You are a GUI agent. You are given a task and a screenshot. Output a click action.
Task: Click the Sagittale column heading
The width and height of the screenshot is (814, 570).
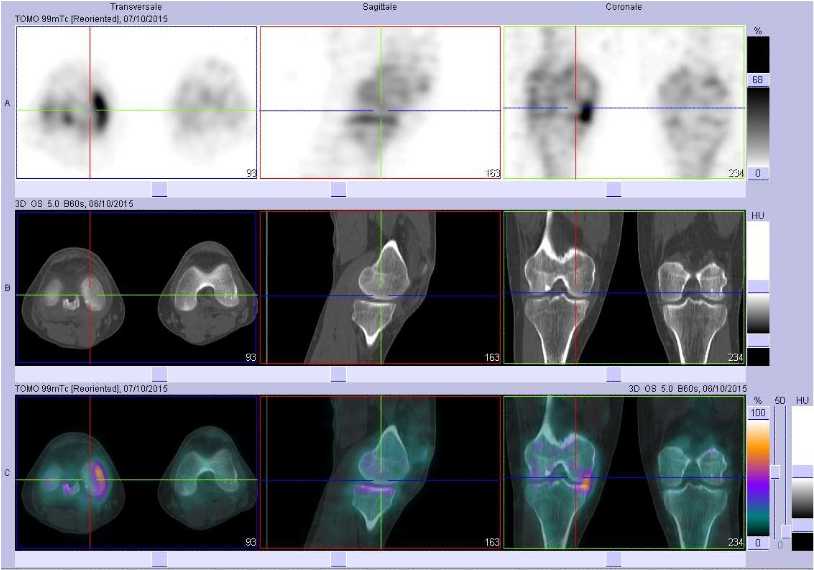pos(379,7)
